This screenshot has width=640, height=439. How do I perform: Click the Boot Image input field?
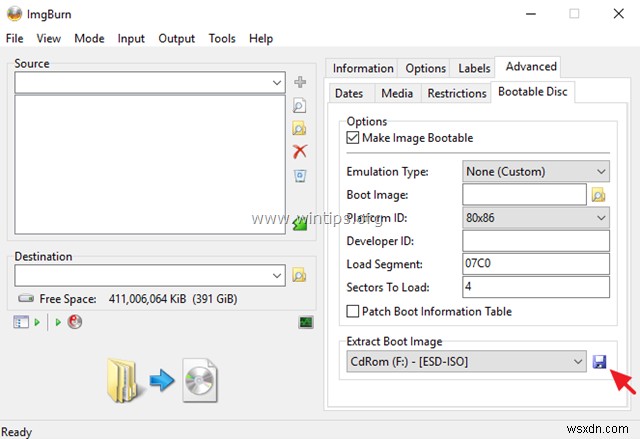pos(524,195)
